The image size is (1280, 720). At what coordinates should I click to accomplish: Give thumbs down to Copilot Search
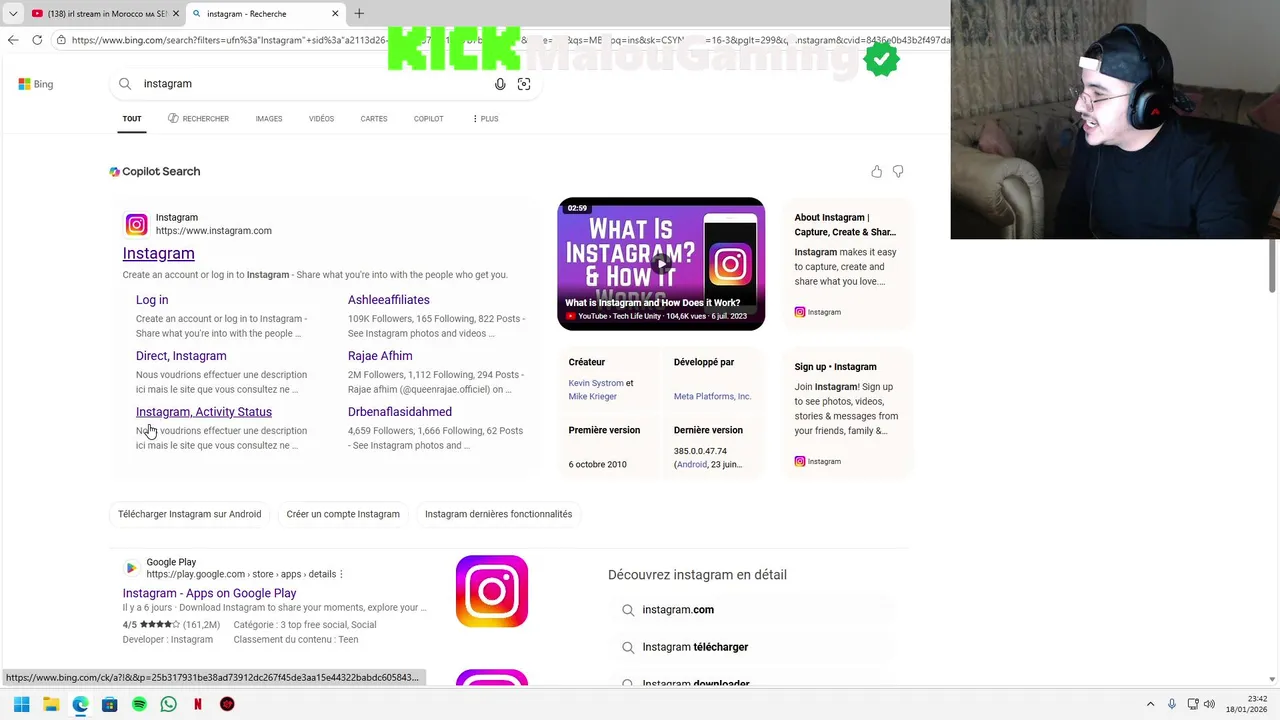[898, 172]
